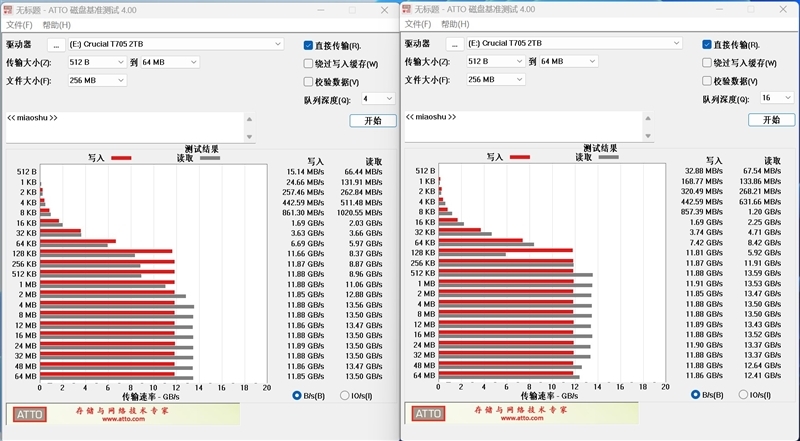Open 256 MB file size dropdown, left window
Screen dimensions: 800x441
click(97, 81)
